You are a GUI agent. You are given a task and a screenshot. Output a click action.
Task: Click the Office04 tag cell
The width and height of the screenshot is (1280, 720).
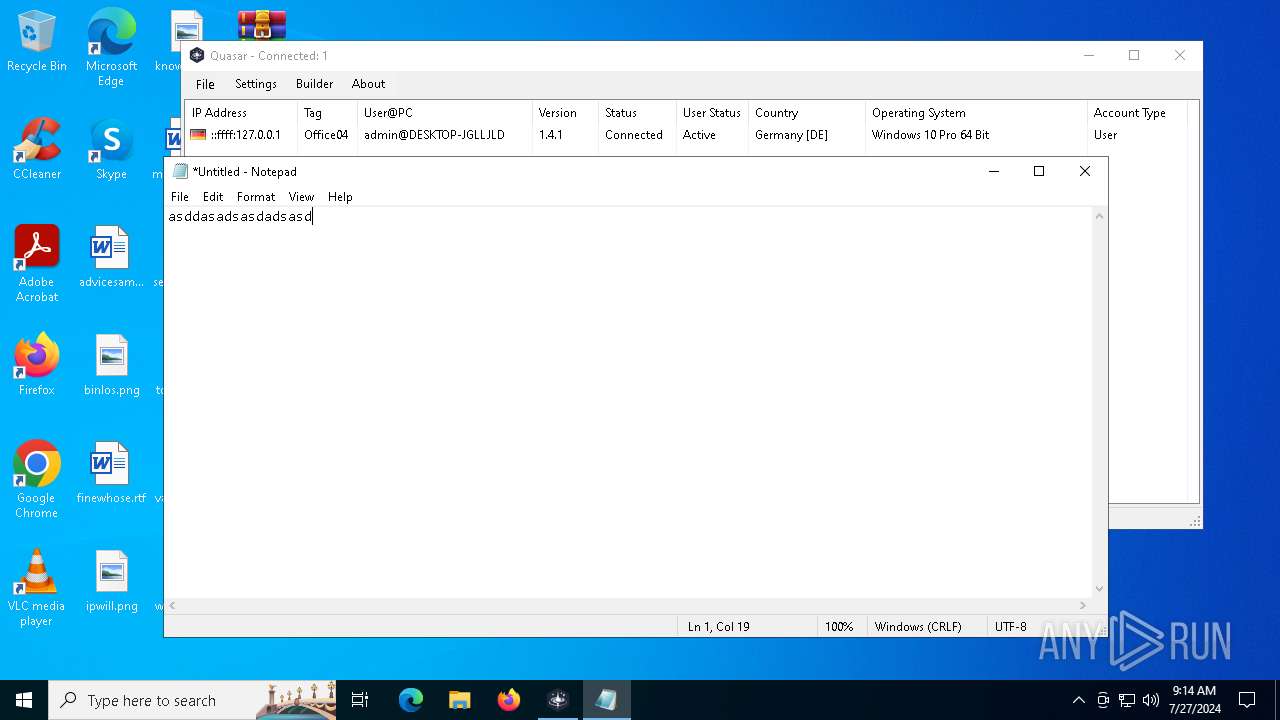click(326, 135)
